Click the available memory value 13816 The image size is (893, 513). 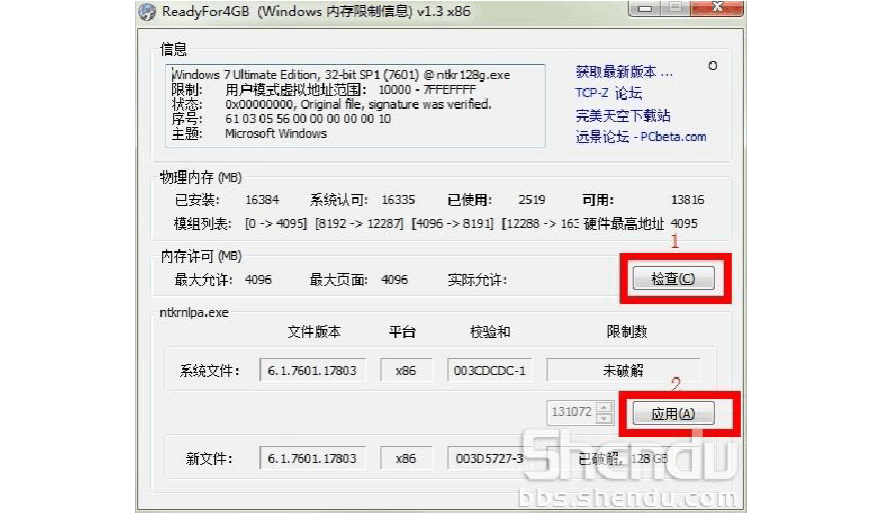[x=687, y=200]
